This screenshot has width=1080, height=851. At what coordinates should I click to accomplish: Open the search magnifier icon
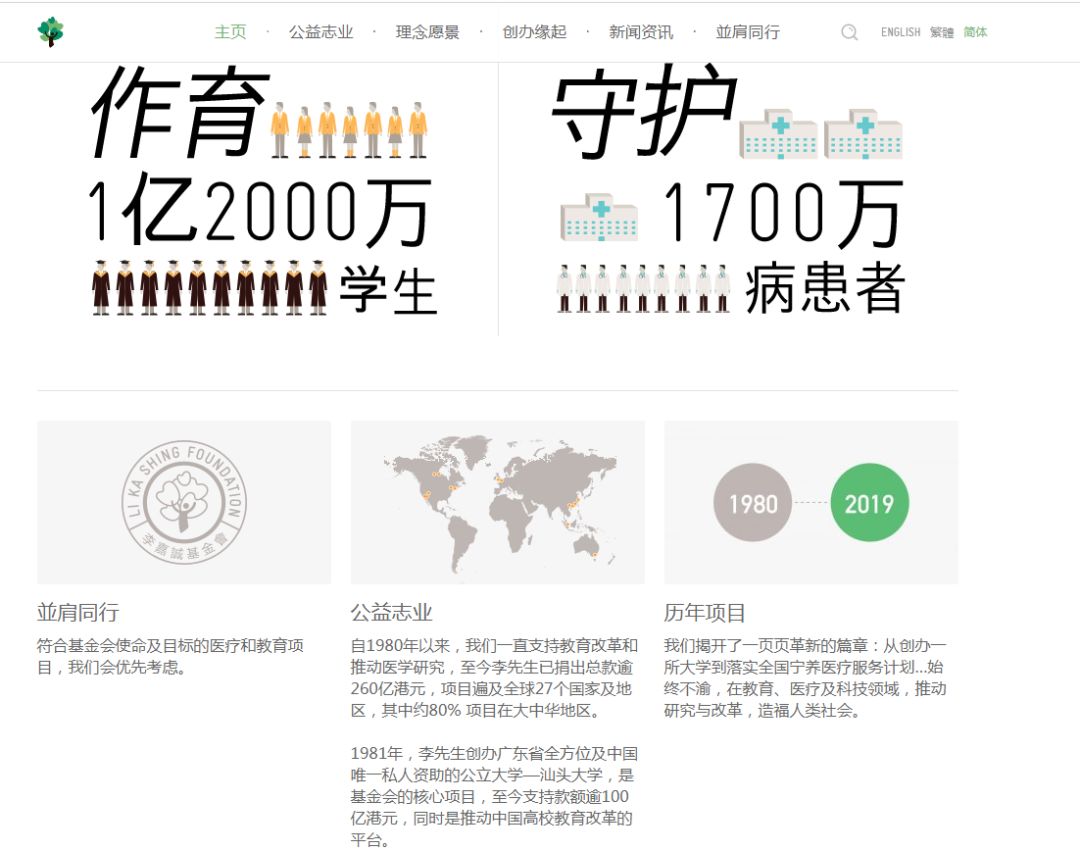[849, 32]
